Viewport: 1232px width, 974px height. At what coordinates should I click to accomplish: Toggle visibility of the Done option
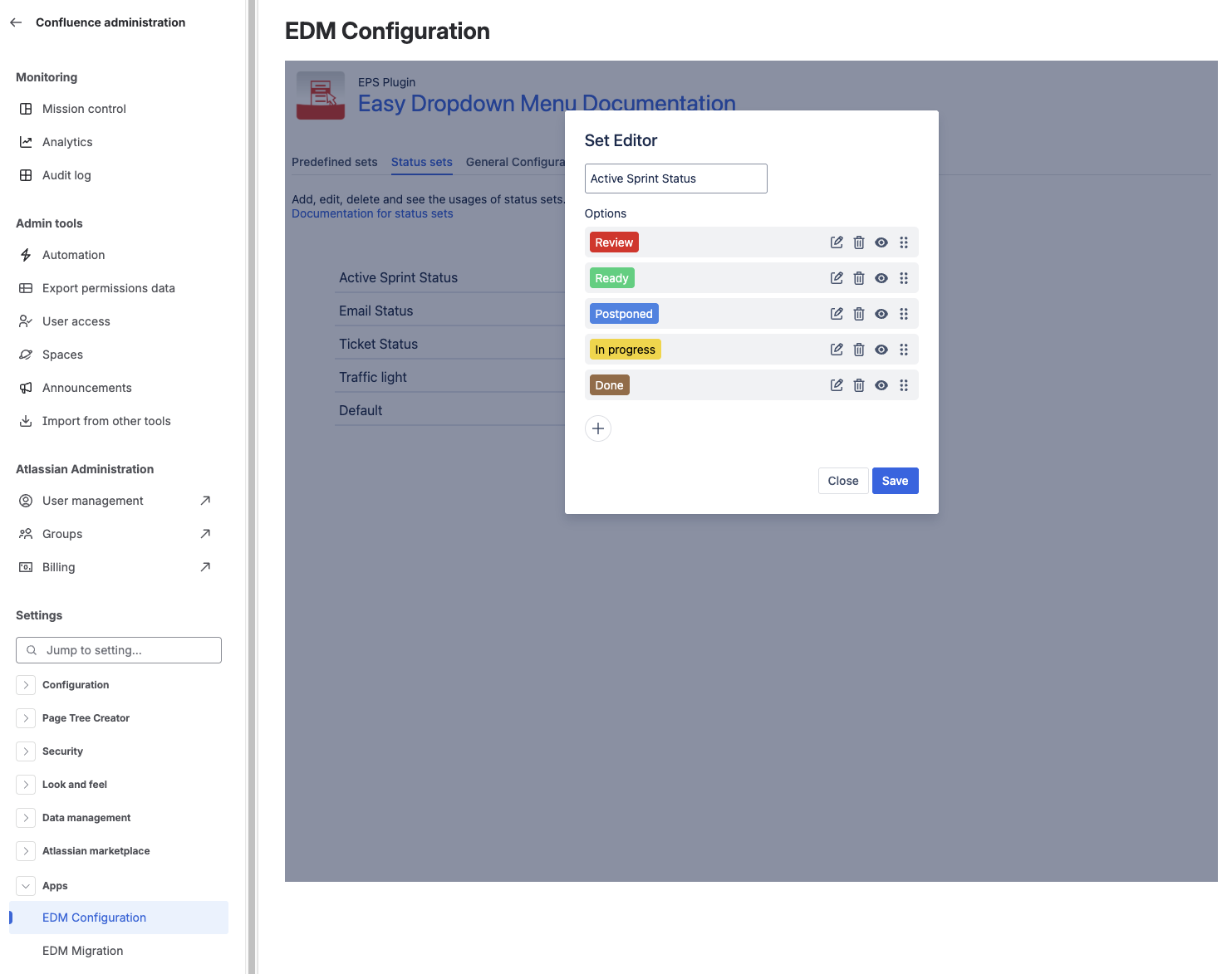click(881, 385)
